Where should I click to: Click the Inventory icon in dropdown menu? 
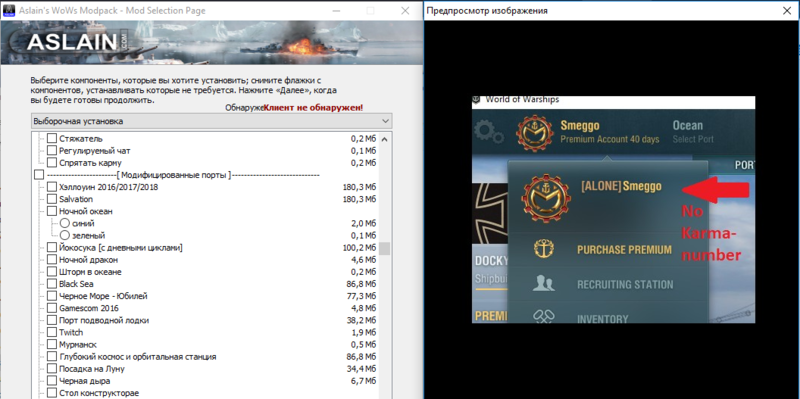pyautogui.click(x=544, y=317)
